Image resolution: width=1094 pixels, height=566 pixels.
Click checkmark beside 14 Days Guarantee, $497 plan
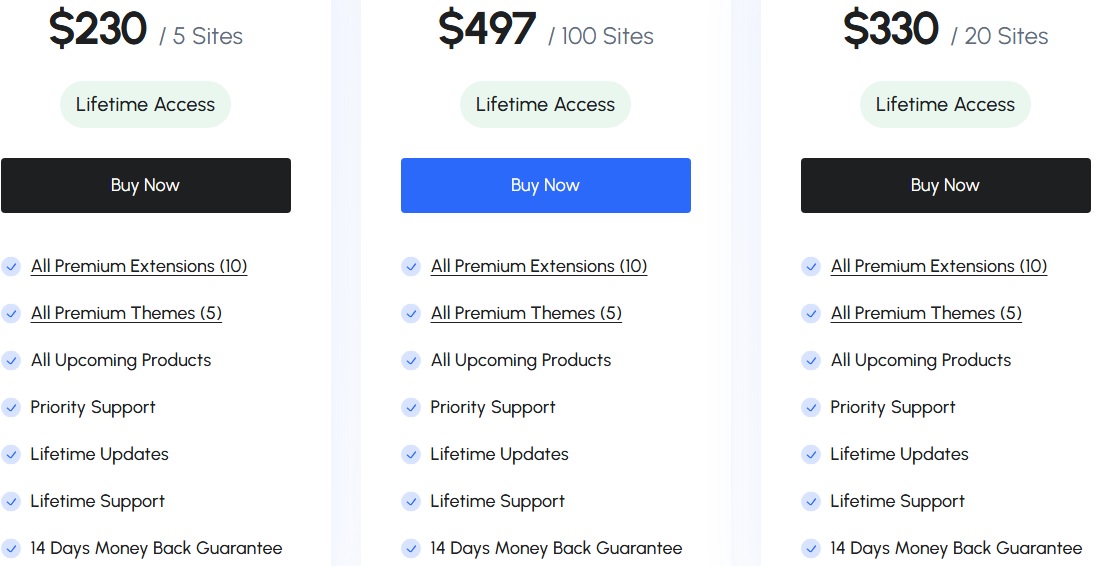[411, 548]
